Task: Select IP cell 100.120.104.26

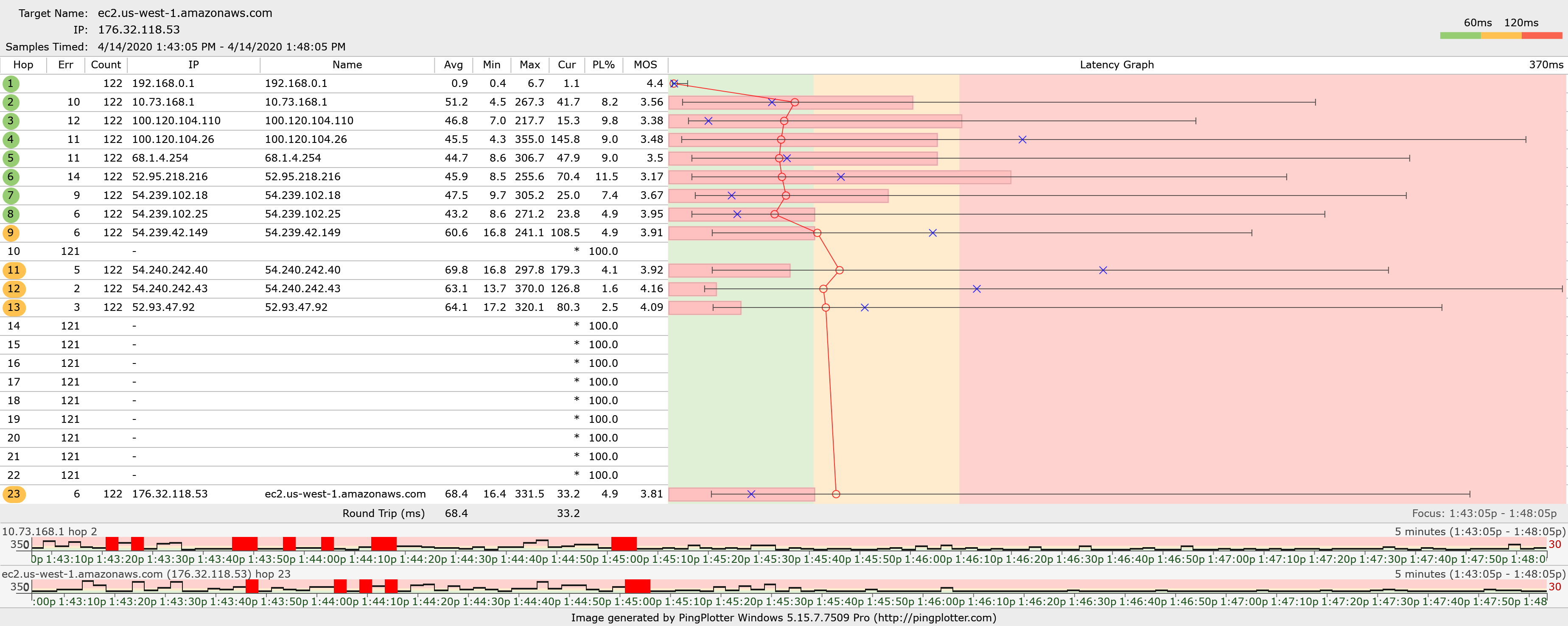Action: pos(173,139)
